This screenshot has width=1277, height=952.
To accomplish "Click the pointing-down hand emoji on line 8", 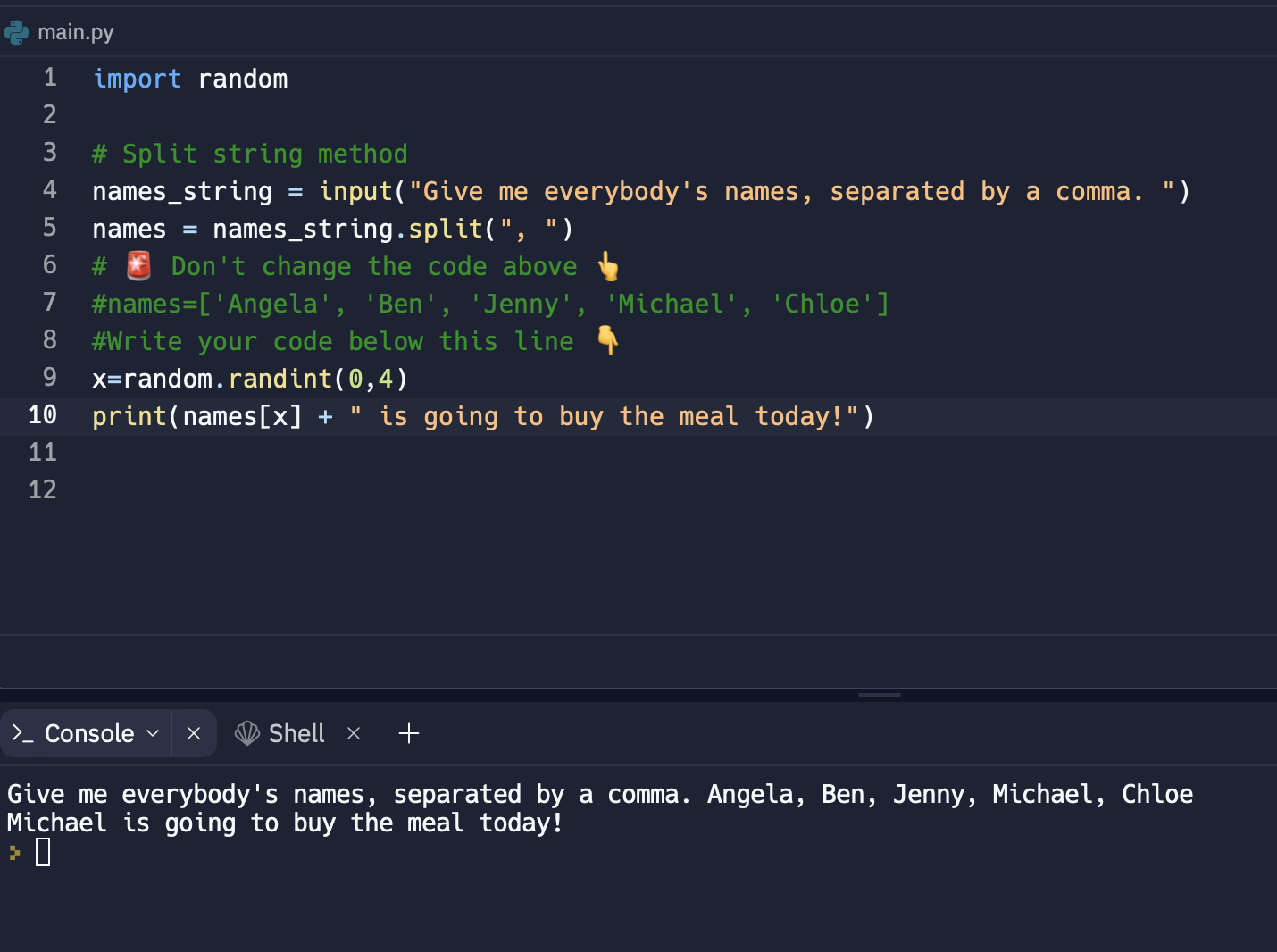I will point(608,340).
